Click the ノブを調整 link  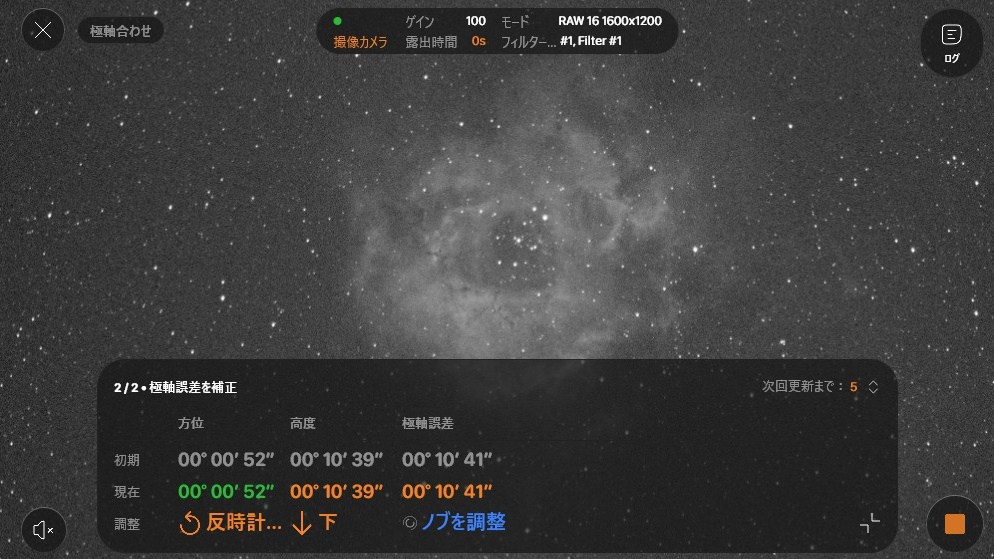pos(463,522)
